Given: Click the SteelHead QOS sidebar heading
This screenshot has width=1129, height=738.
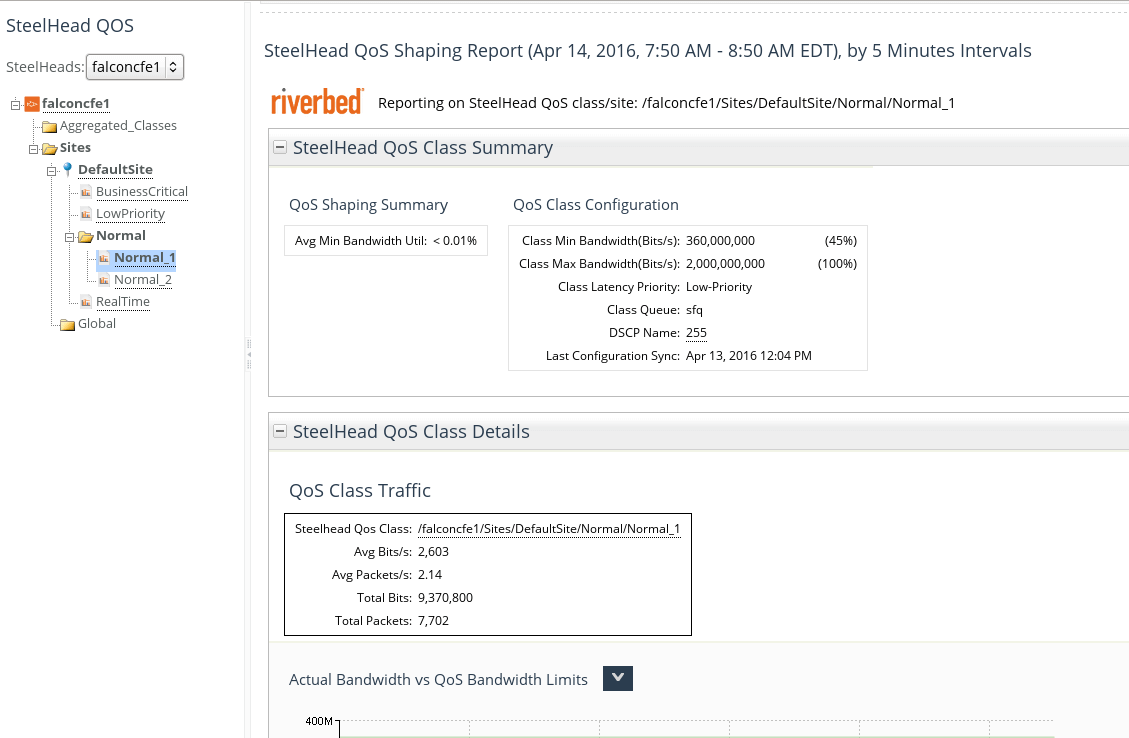Looking at the screenshot, I should point(70,25).
